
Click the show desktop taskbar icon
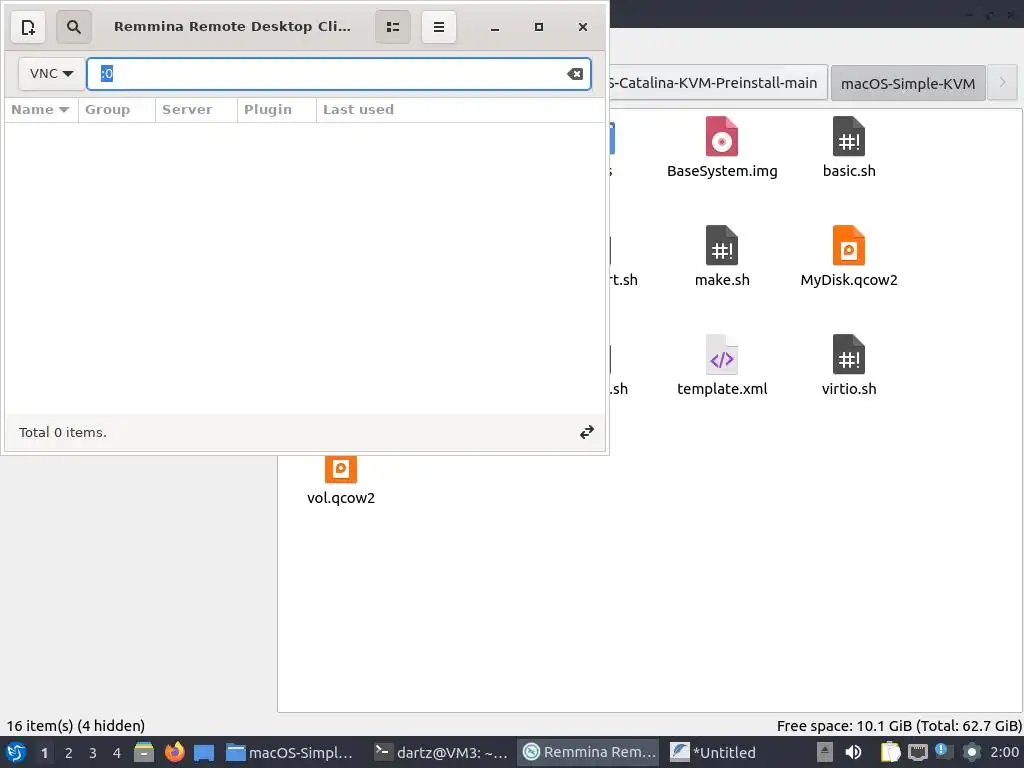pyautogui.click(x=204, y=752)
